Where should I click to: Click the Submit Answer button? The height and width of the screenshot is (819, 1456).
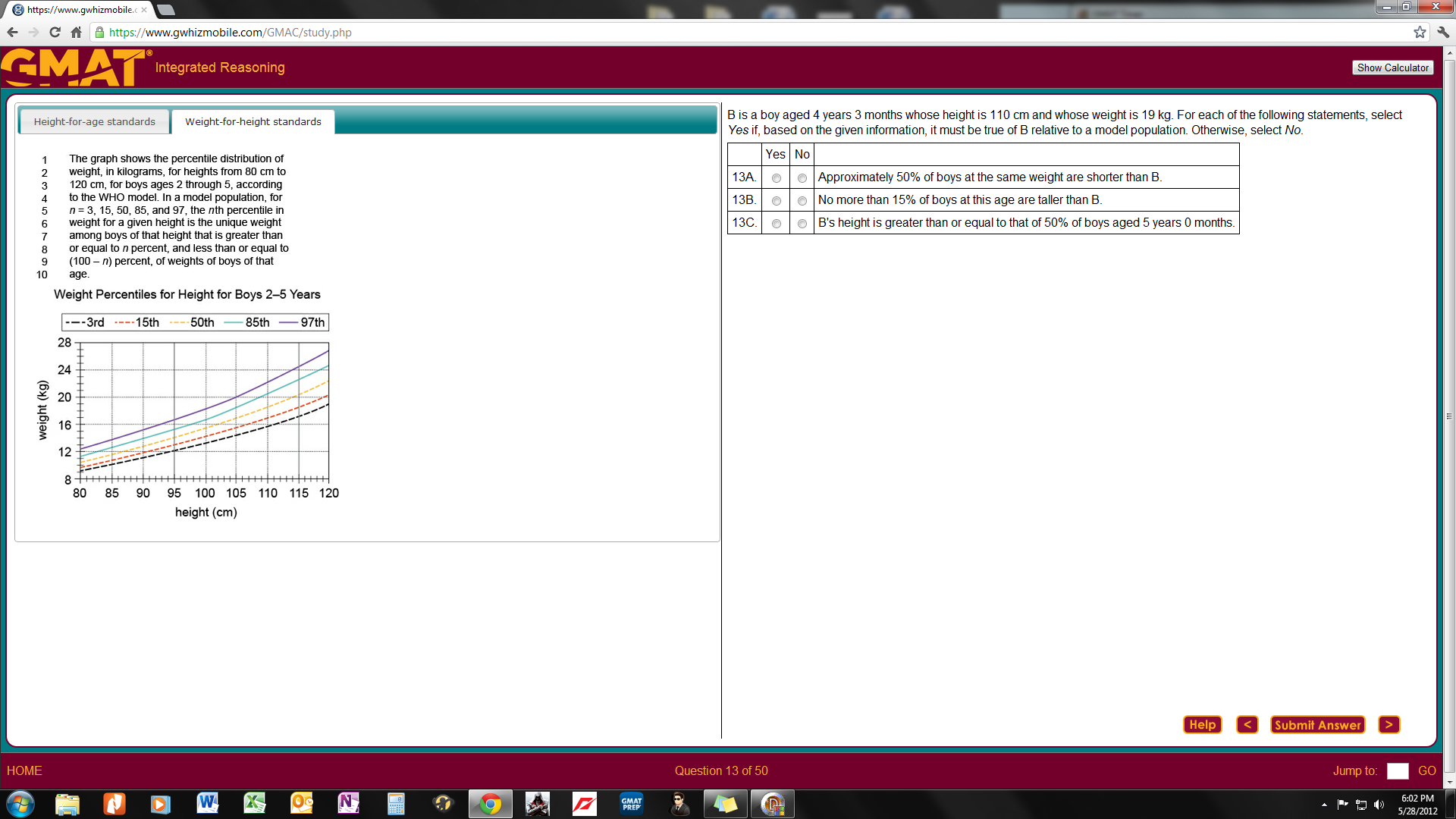tap(1317, 725)
